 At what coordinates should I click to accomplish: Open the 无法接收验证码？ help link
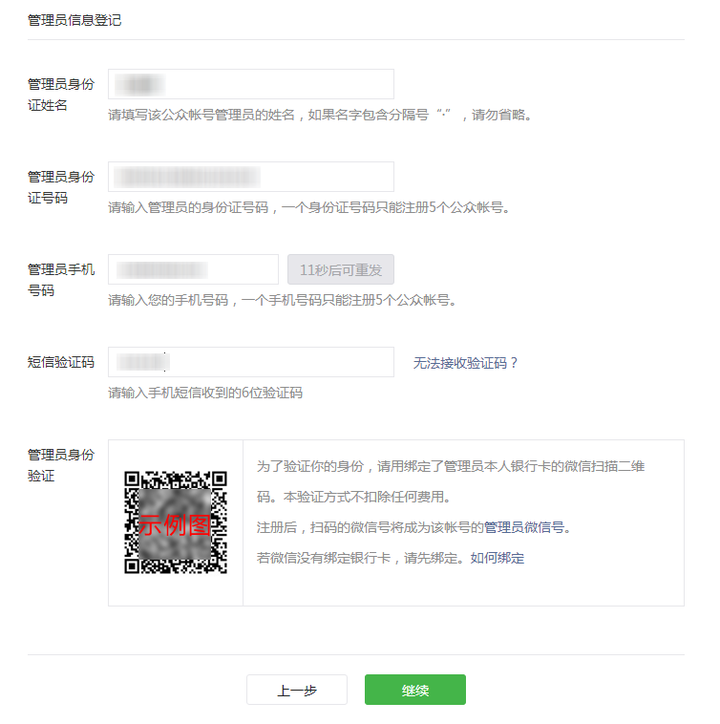coord(465,363)
